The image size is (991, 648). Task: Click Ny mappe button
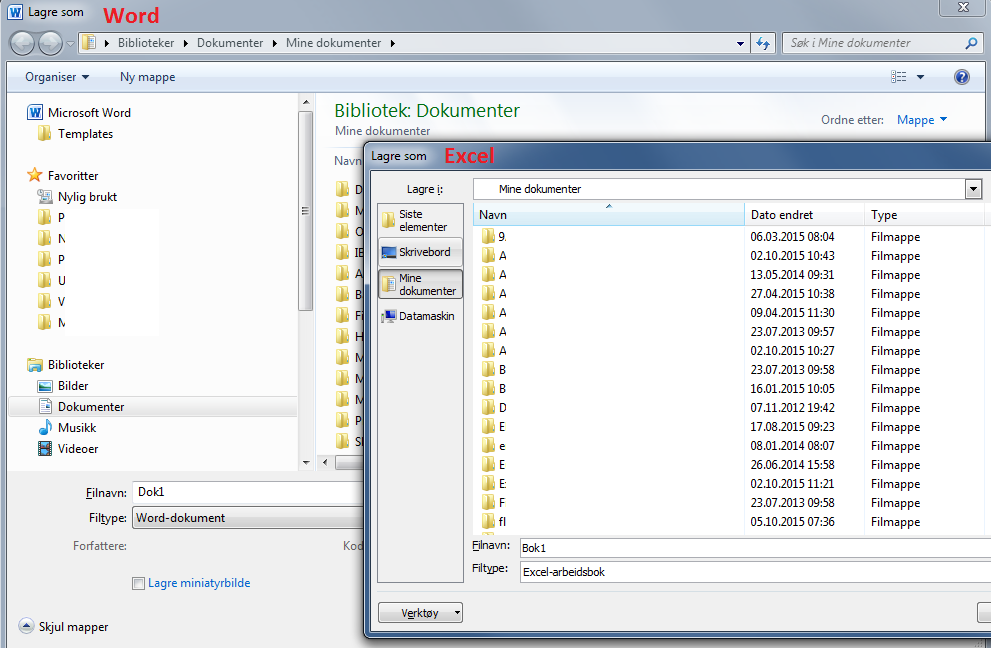[148, 77]
